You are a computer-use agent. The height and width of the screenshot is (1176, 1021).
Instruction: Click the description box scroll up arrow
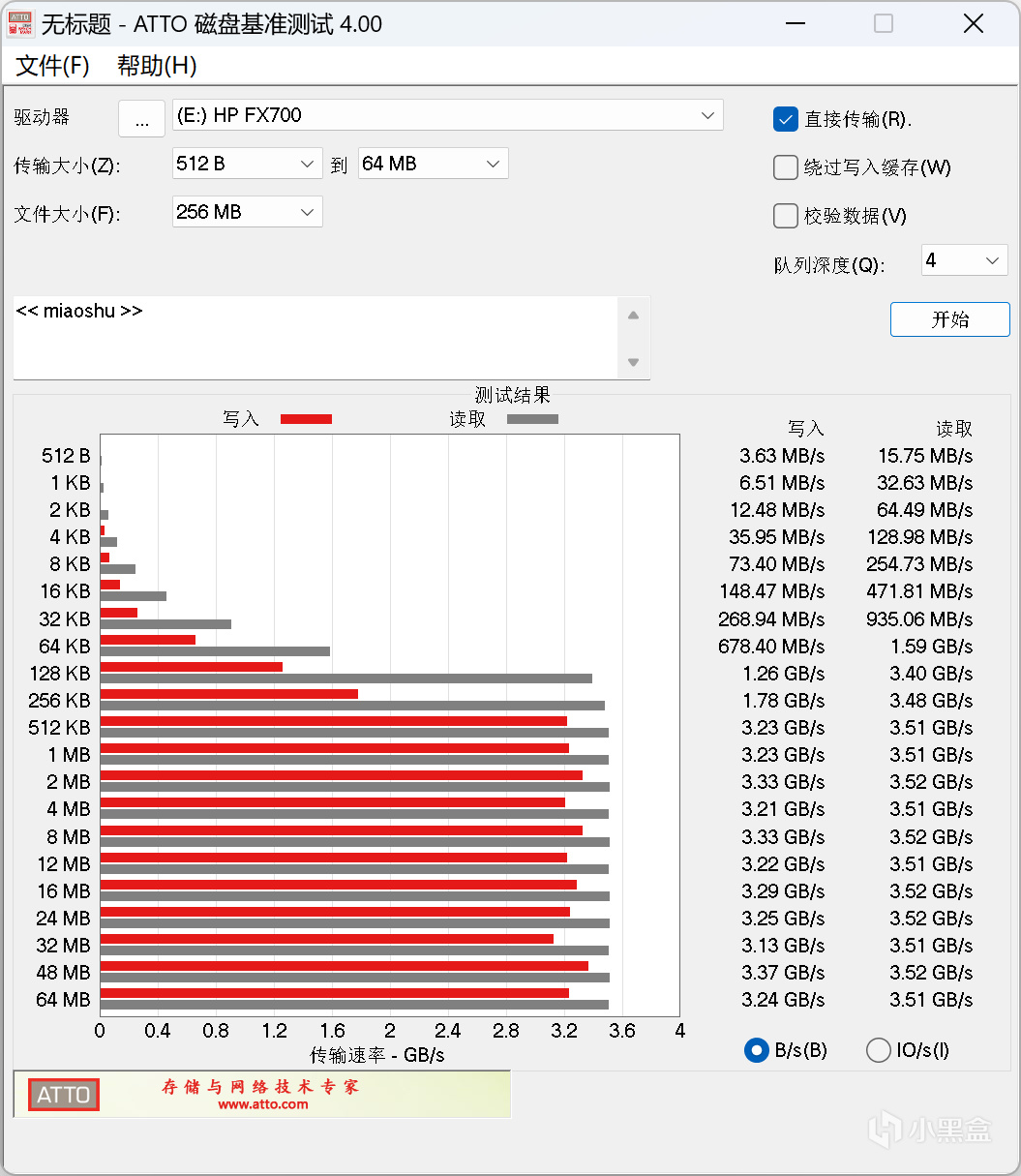tap(634, 315)
